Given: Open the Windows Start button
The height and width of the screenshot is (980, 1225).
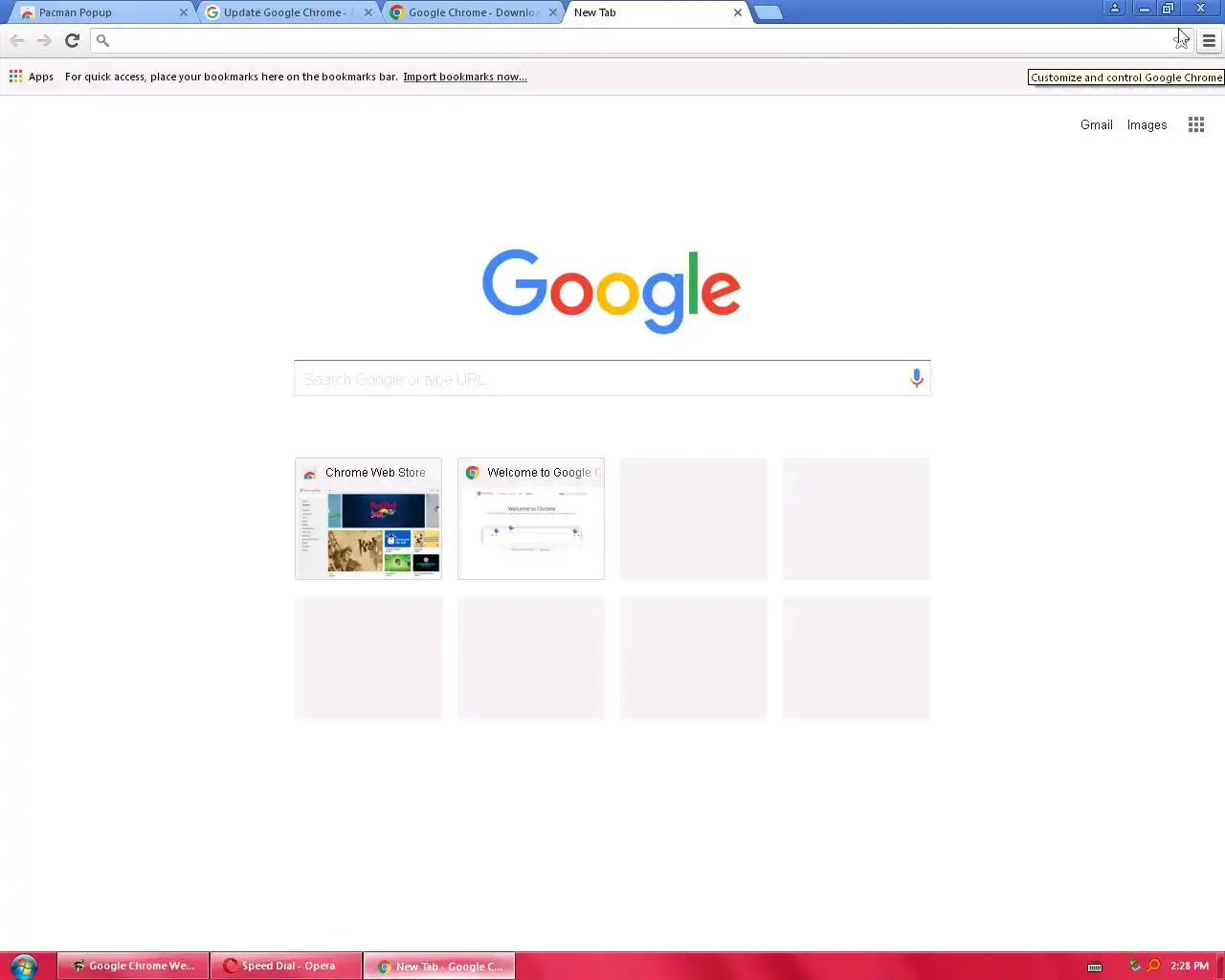Looking at the screenshot, I should (24, 966).
